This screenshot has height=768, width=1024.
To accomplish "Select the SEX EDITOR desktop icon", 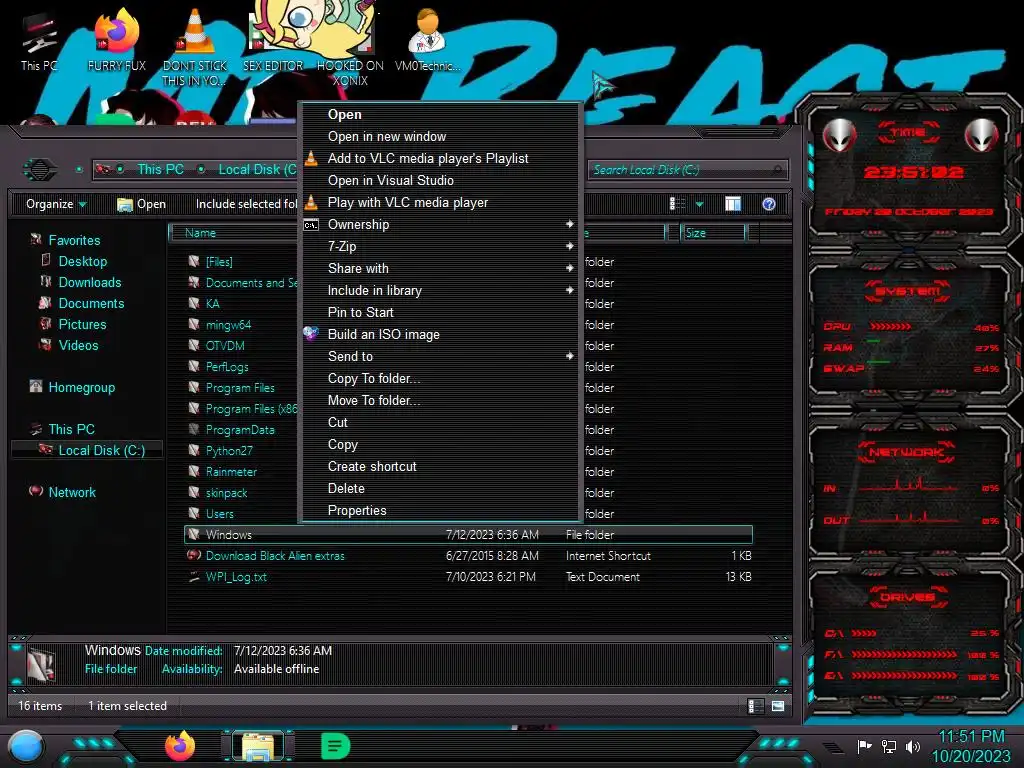I will click(273, 39).
